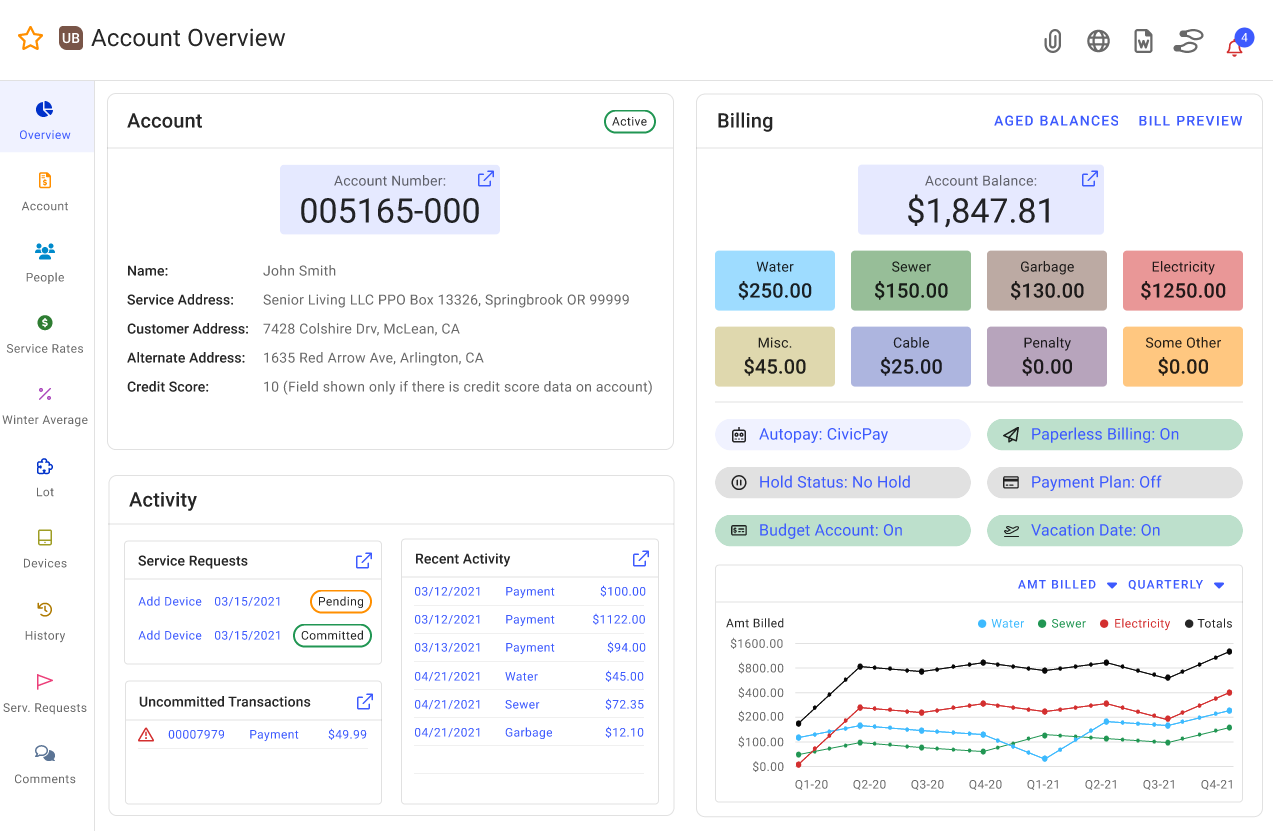The image size is (1273, 831).
Task: Open the Autopay: CivicPay setting
Action: coord(842,434)
